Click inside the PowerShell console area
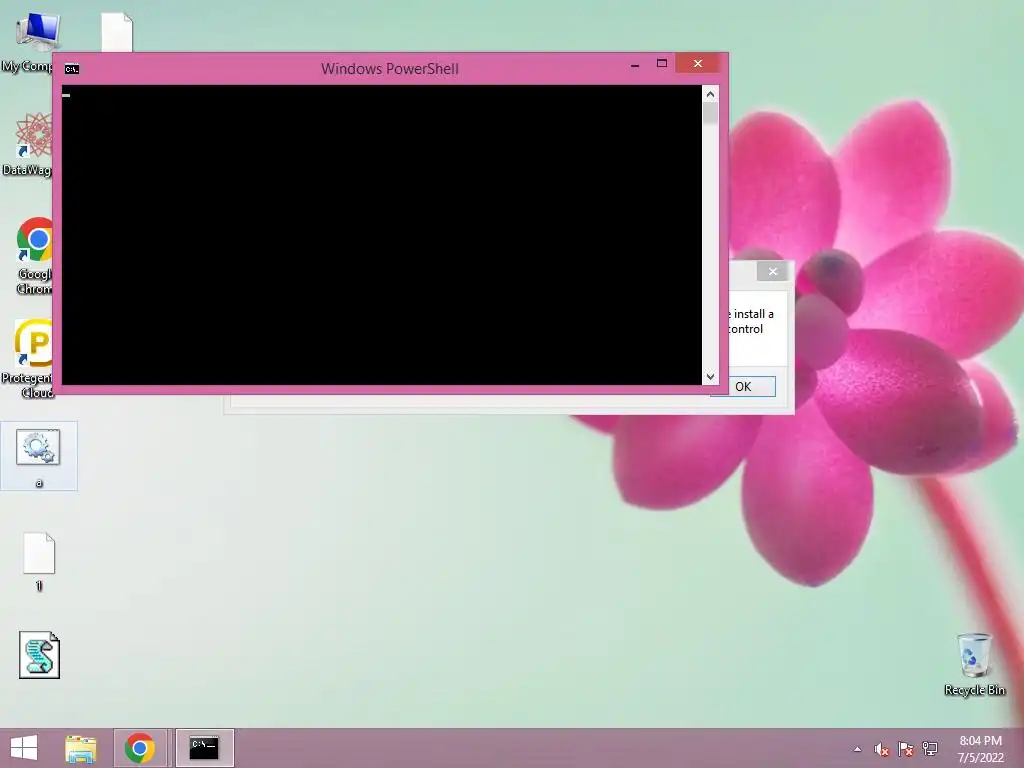1024x768 pixels. point(382,235)
